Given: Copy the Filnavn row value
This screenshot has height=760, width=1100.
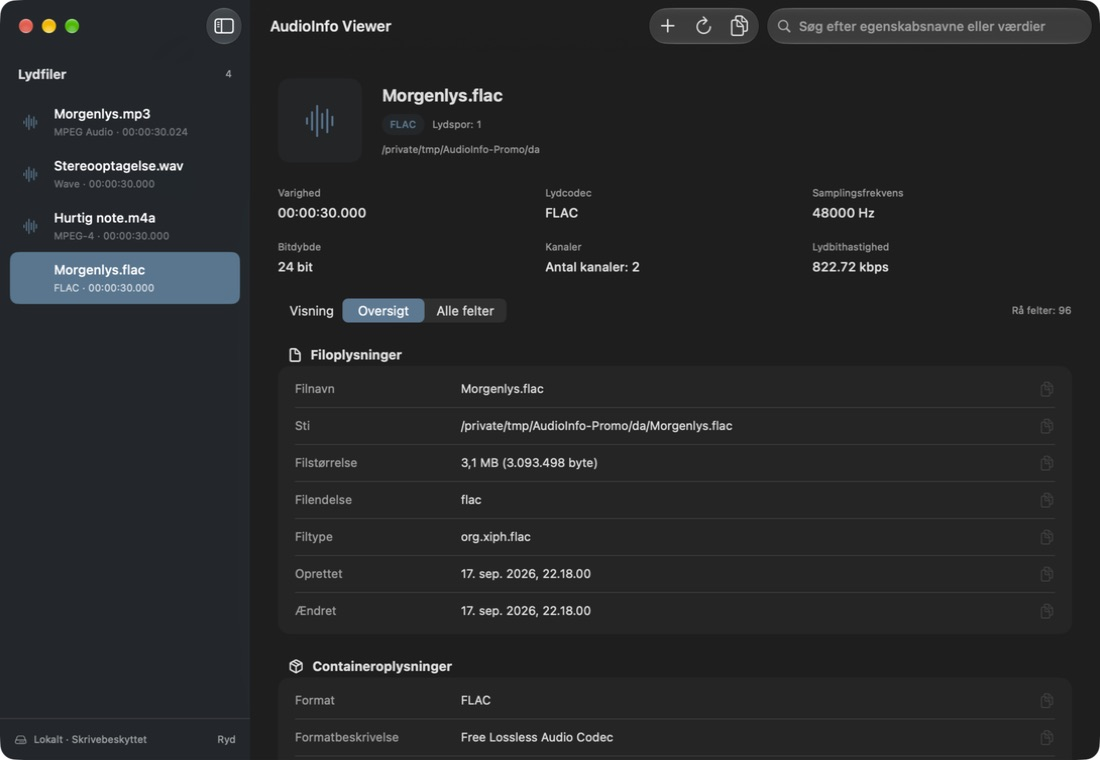Looking at the screenshot, I should tap(1046, 389).
